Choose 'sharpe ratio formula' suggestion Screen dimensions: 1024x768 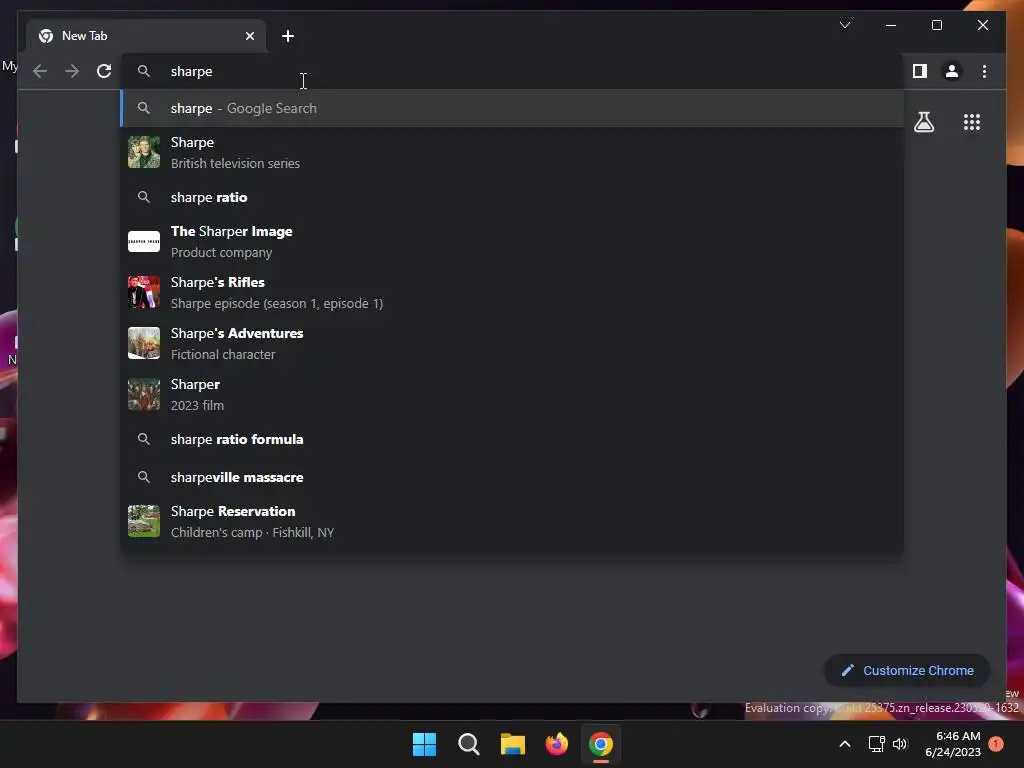tap(513, 440)
